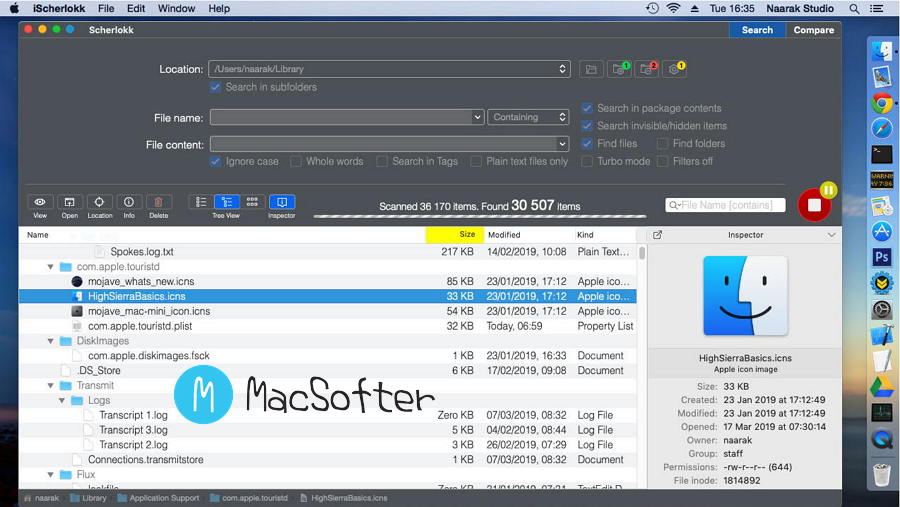Screen dimensions: 900x507
Task: Click the results list vertical scrollbar
Action: [x=642, y=254]
